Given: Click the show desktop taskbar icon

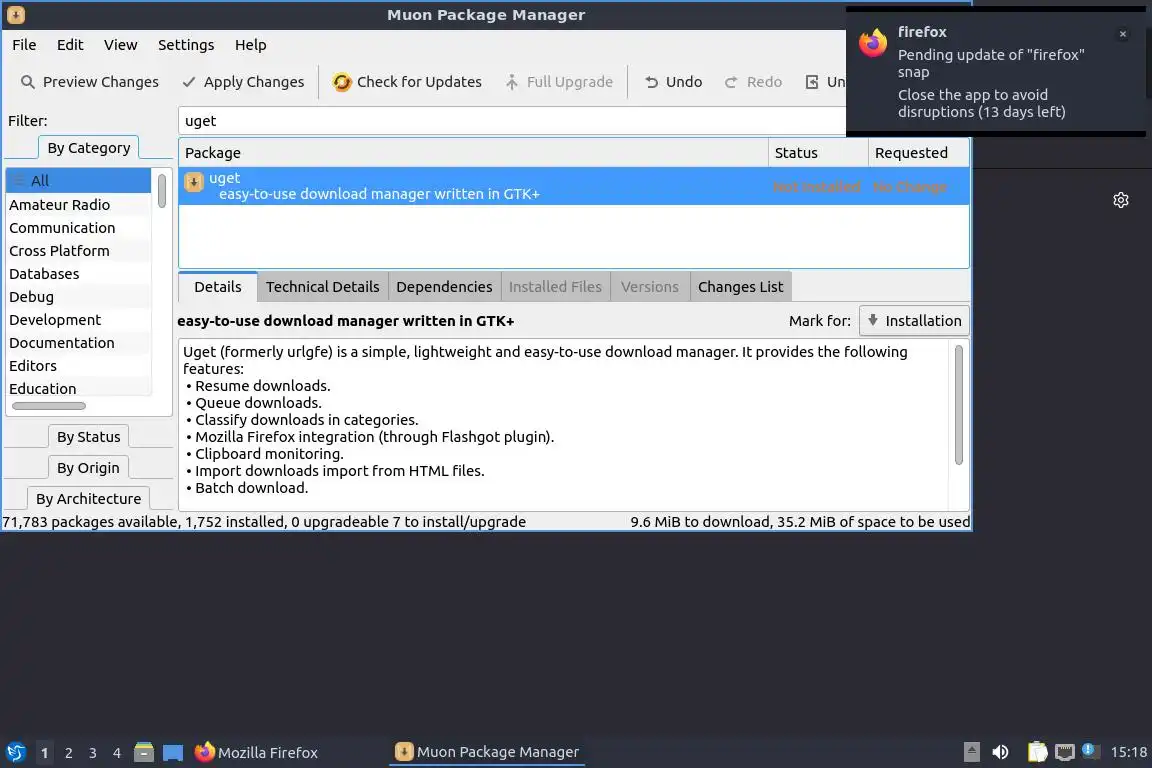Looking at the screenshot, I should (173, 752).
